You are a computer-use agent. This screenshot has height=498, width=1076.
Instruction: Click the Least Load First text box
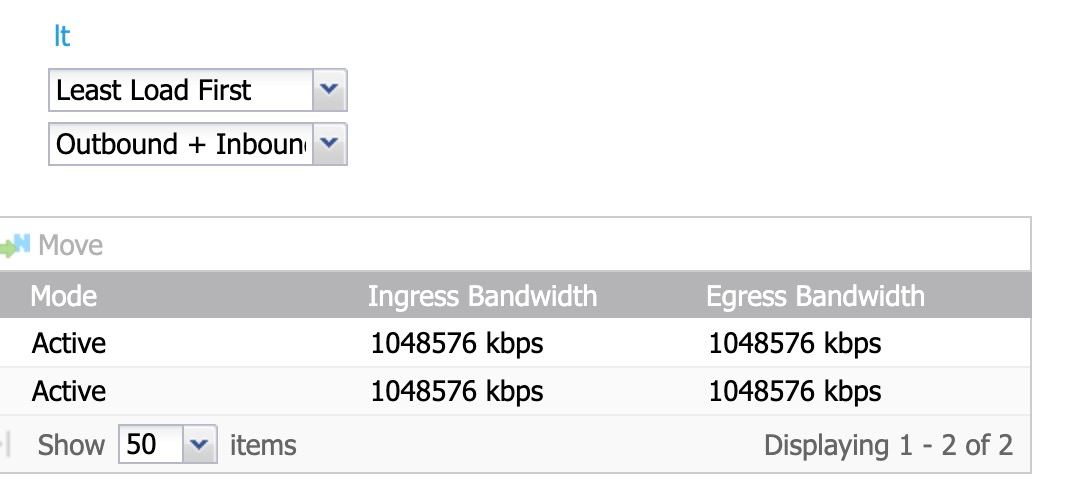pos(180,90)
